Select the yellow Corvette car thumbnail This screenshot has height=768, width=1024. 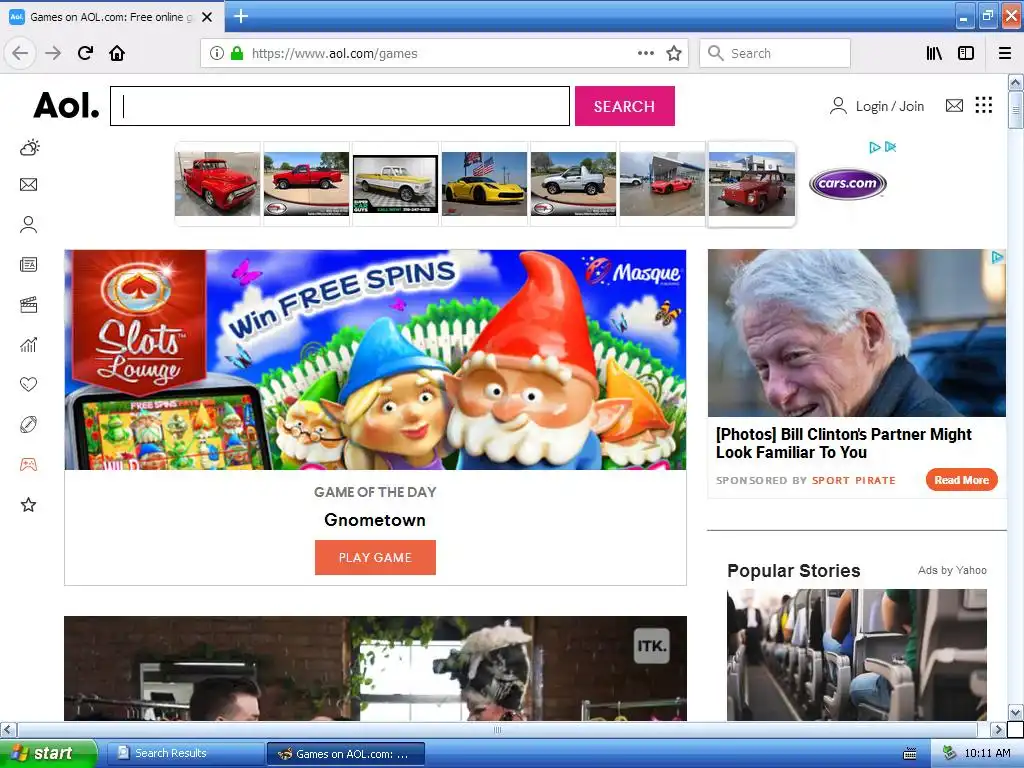point(484,184)
